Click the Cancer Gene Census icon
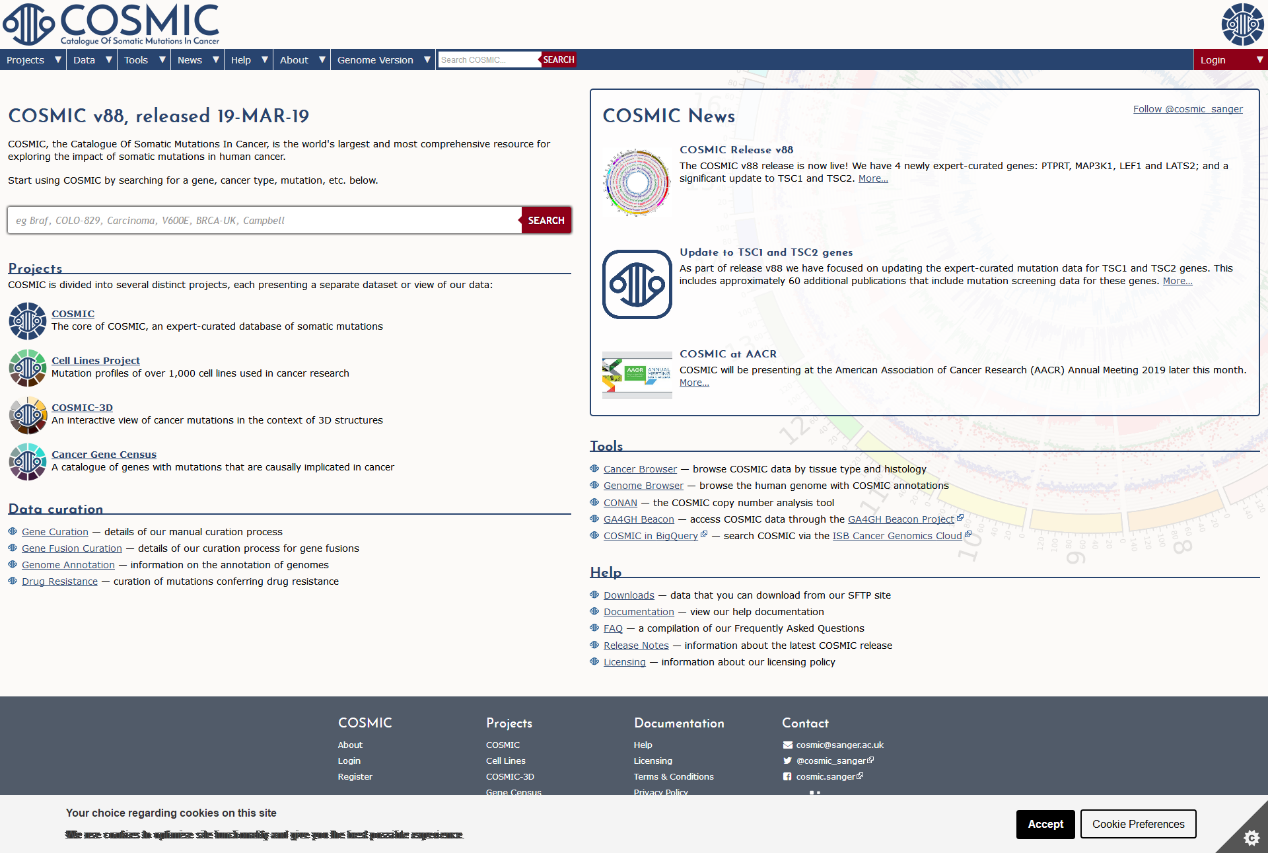Viewport: 1268px width, 853px height. 27,462
